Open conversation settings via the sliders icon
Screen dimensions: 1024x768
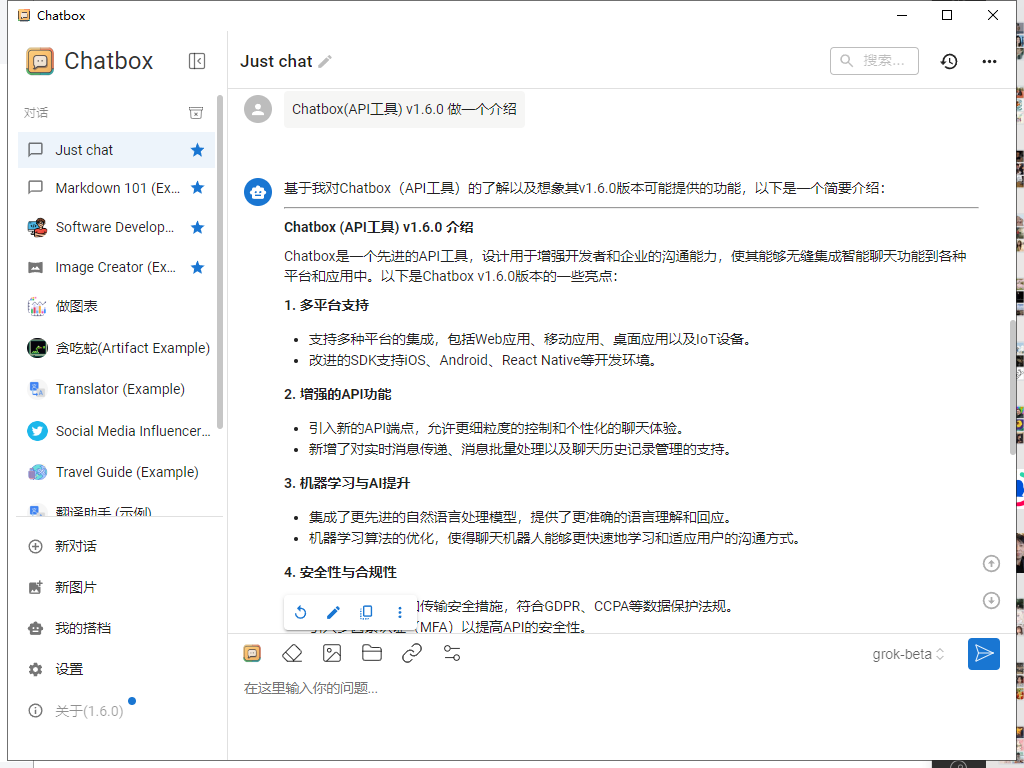click(452, 653)
